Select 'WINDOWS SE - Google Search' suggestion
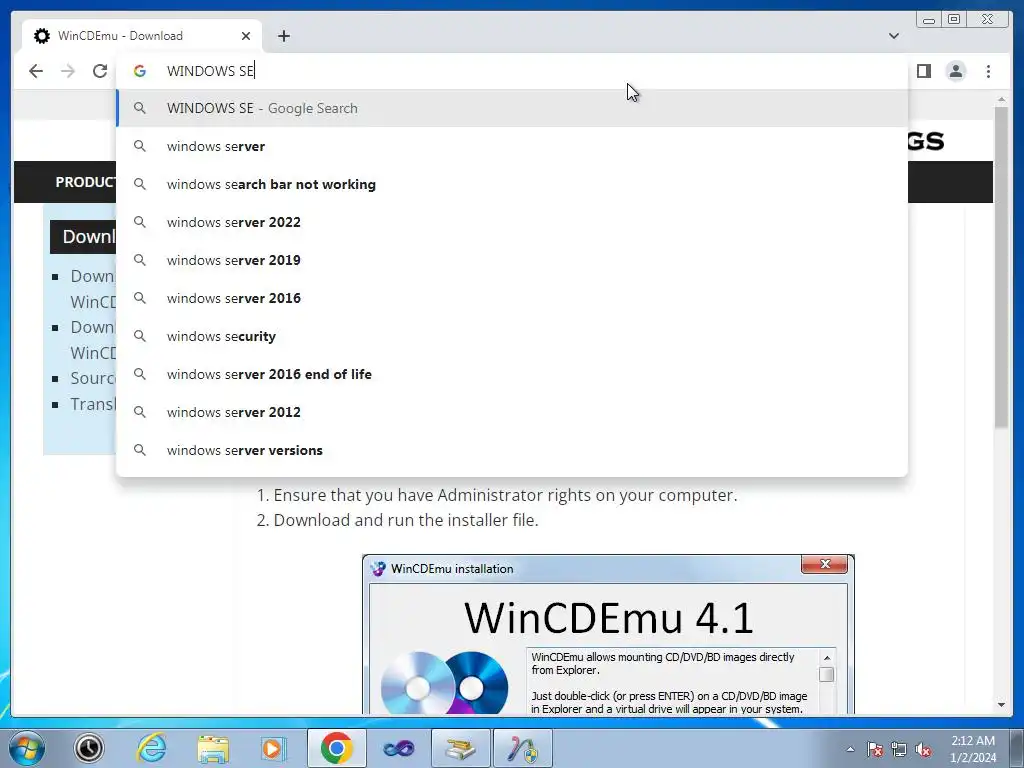Screen dimensions: 1024x768 pos(512,108)
